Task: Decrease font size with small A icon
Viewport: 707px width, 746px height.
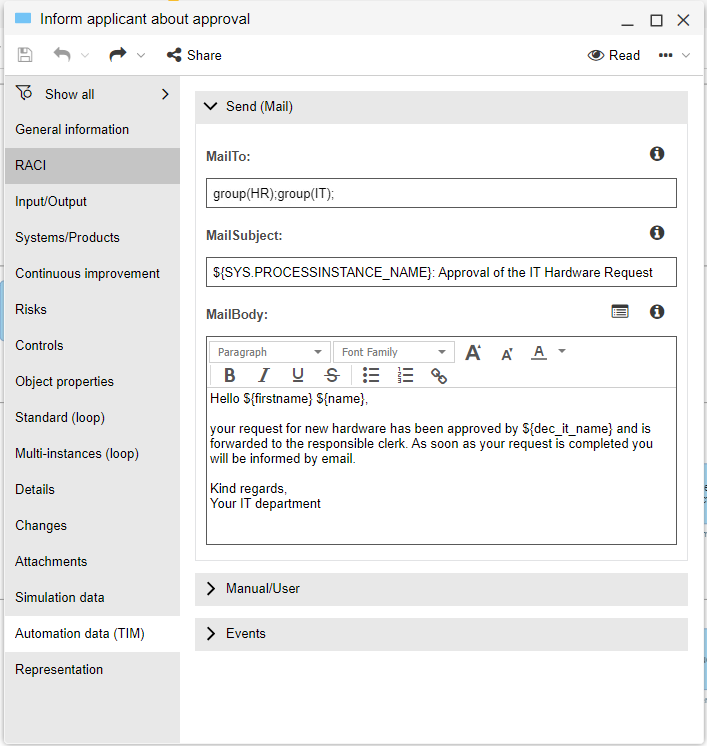Action: (x=507, y=354)
